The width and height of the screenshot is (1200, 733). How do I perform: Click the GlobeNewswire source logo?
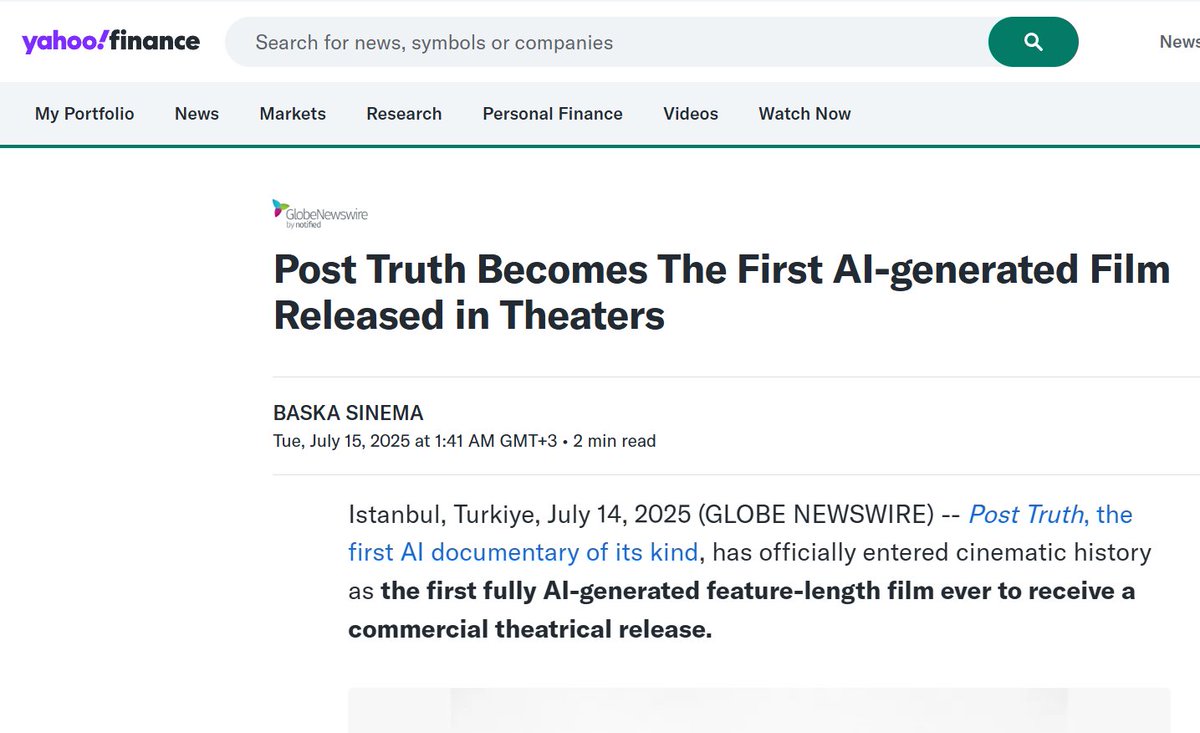tap(320, 213)
